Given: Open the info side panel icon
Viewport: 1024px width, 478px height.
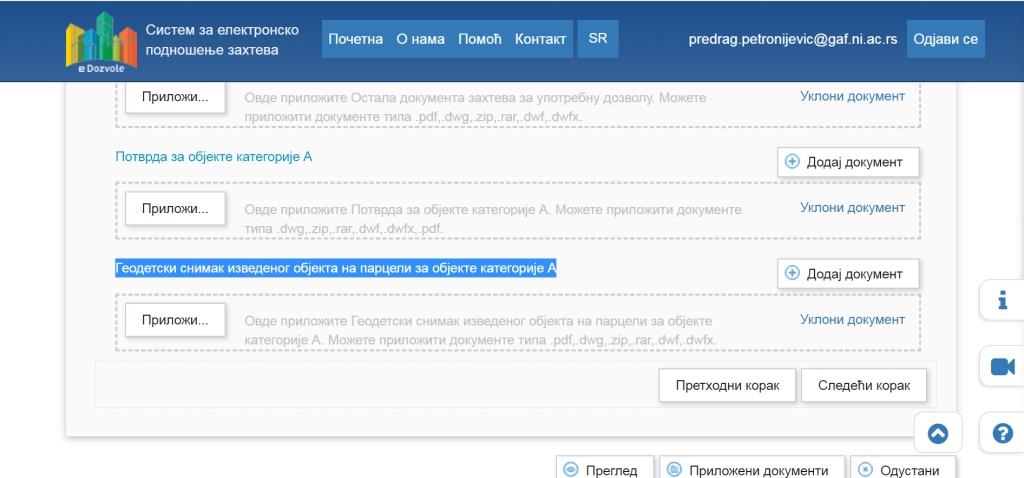Looking at the screenshot, I should click(x=1002, y=299).
